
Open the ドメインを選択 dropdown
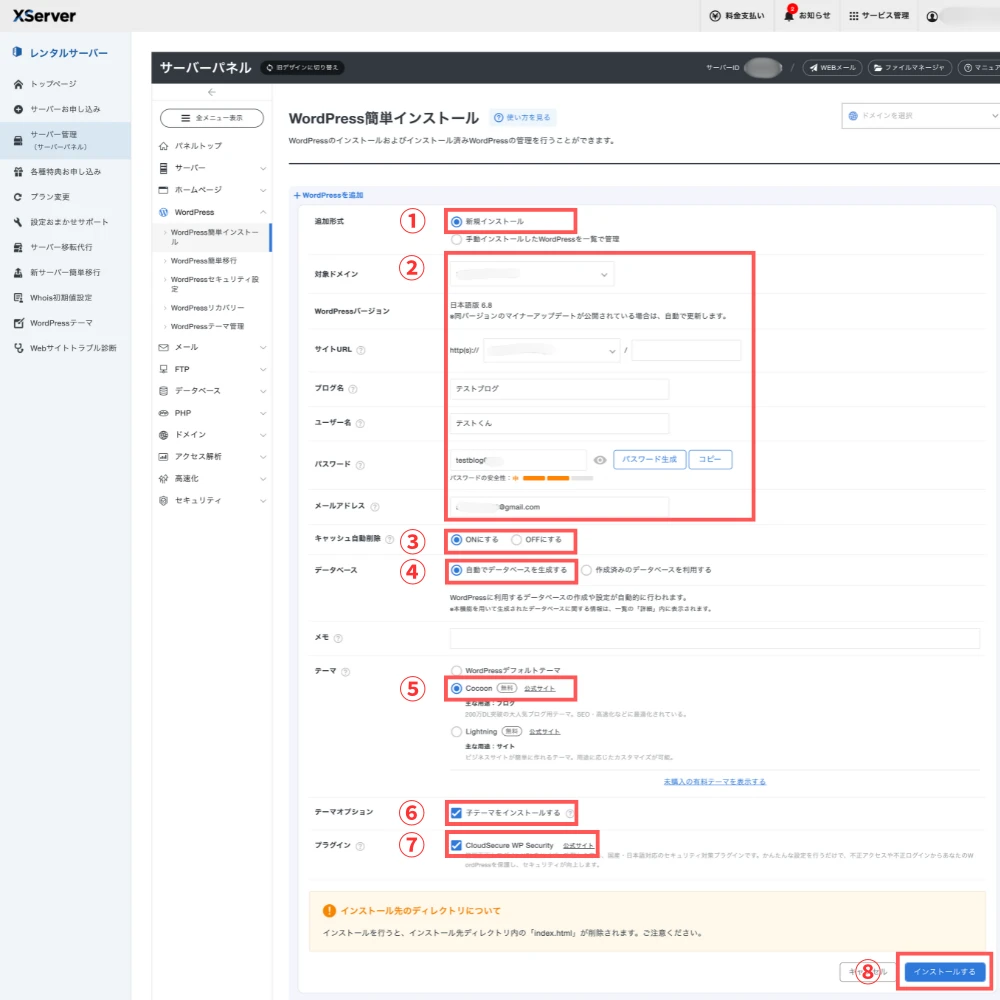click(x=921, y=116)
